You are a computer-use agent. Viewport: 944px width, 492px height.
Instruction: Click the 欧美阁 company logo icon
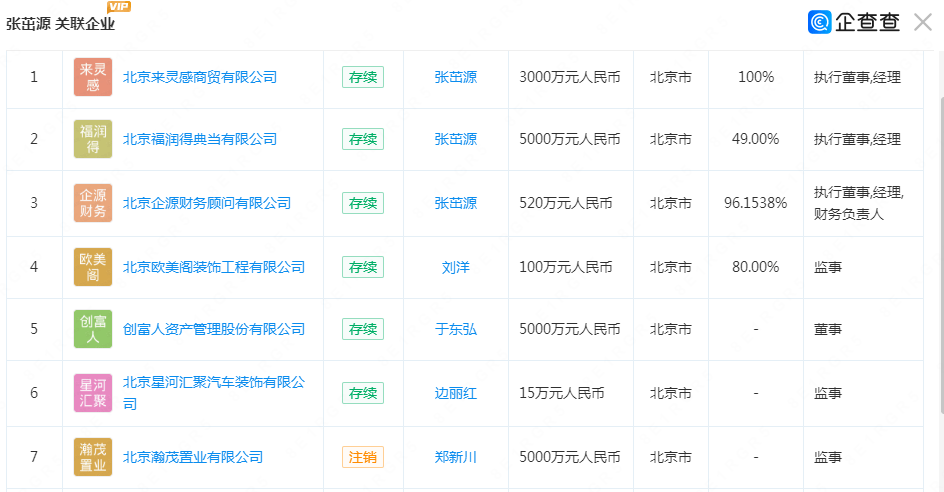(x=93, y=267)
